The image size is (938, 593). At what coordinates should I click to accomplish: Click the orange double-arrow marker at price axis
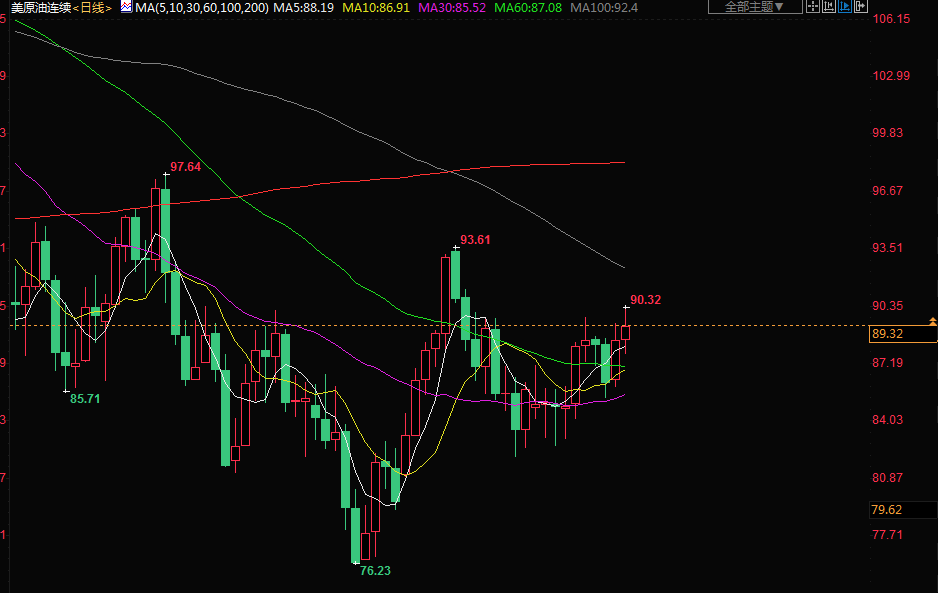click(932, 321)
